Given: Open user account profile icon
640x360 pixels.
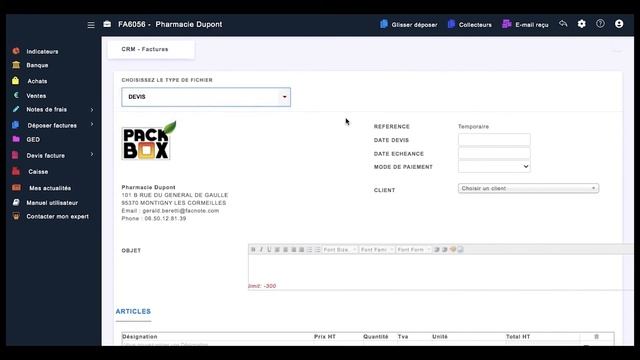Looking at the screenshot, I should [619, 24].
